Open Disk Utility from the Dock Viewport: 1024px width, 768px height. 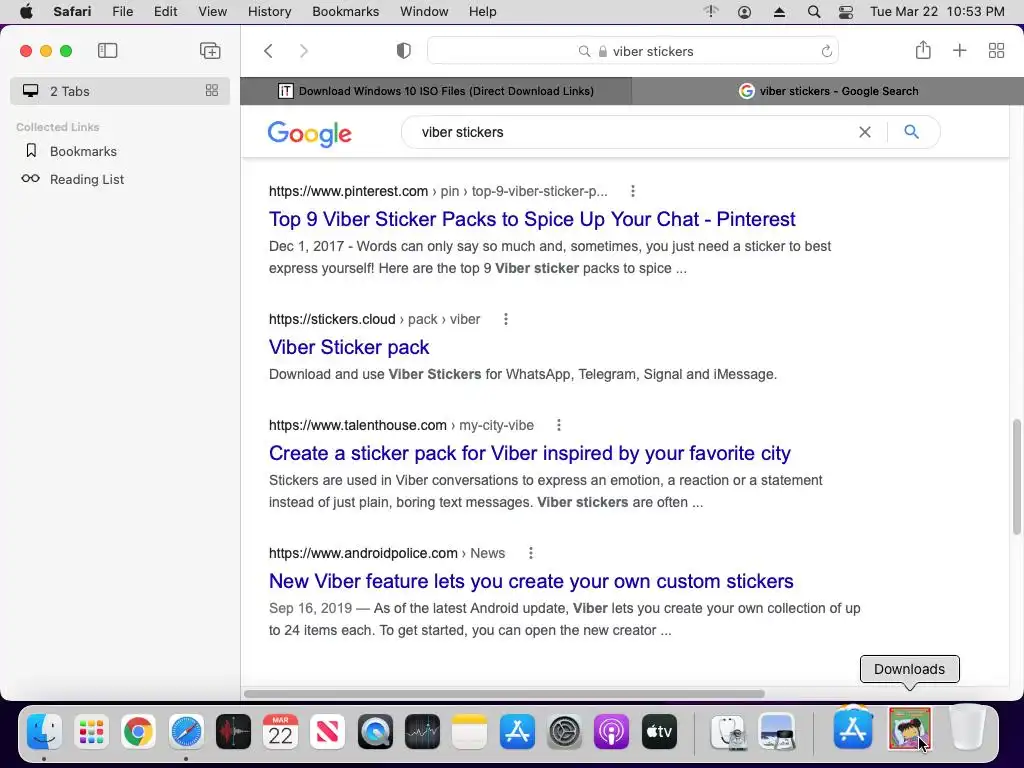728,731
